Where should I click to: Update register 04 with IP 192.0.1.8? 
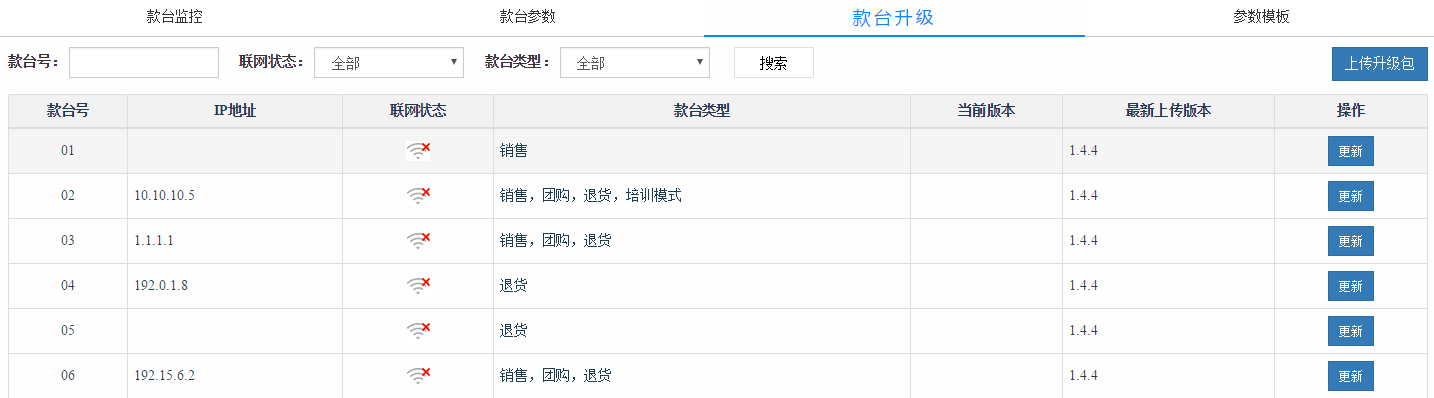(x=1350, y=286)
